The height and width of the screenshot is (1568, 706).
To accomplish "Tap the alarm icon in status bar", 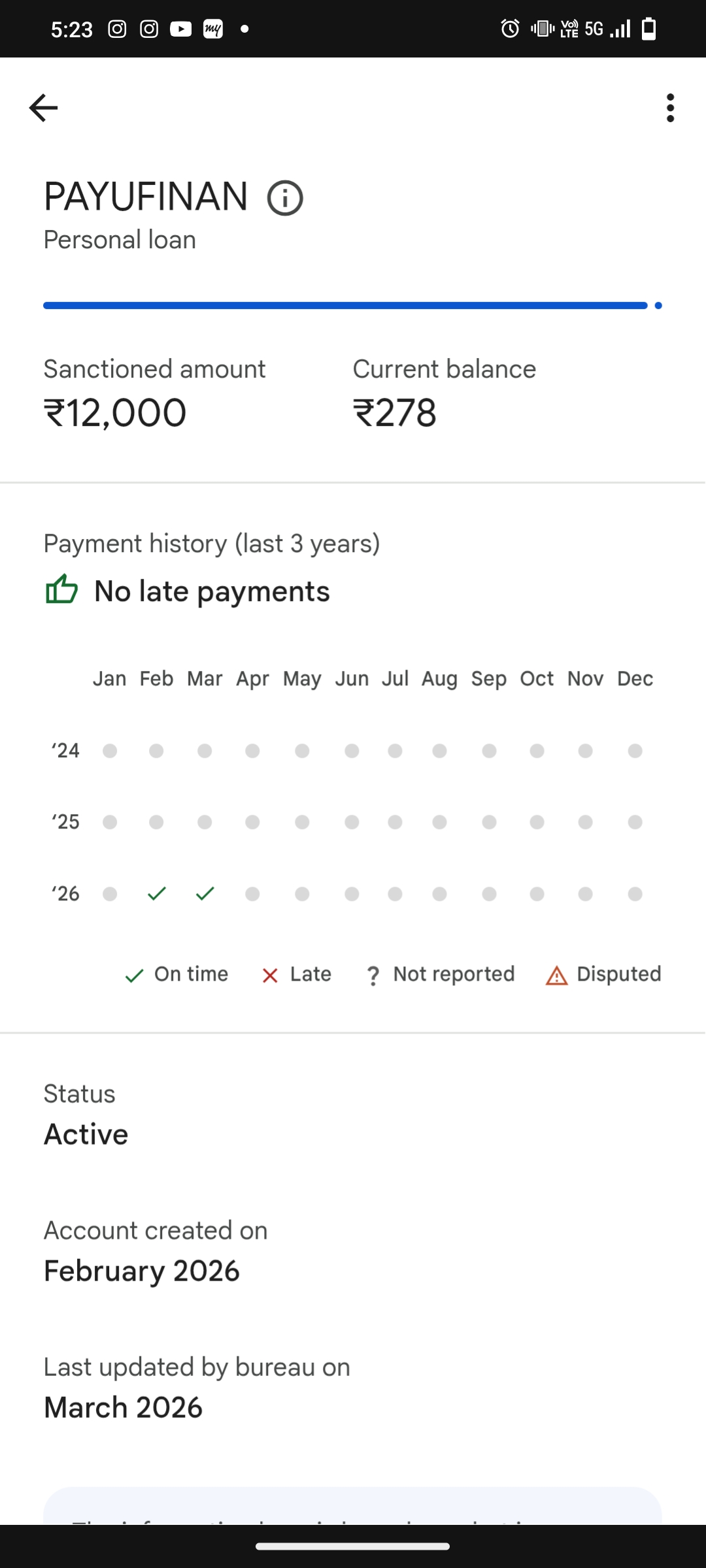I will point(510,29).
